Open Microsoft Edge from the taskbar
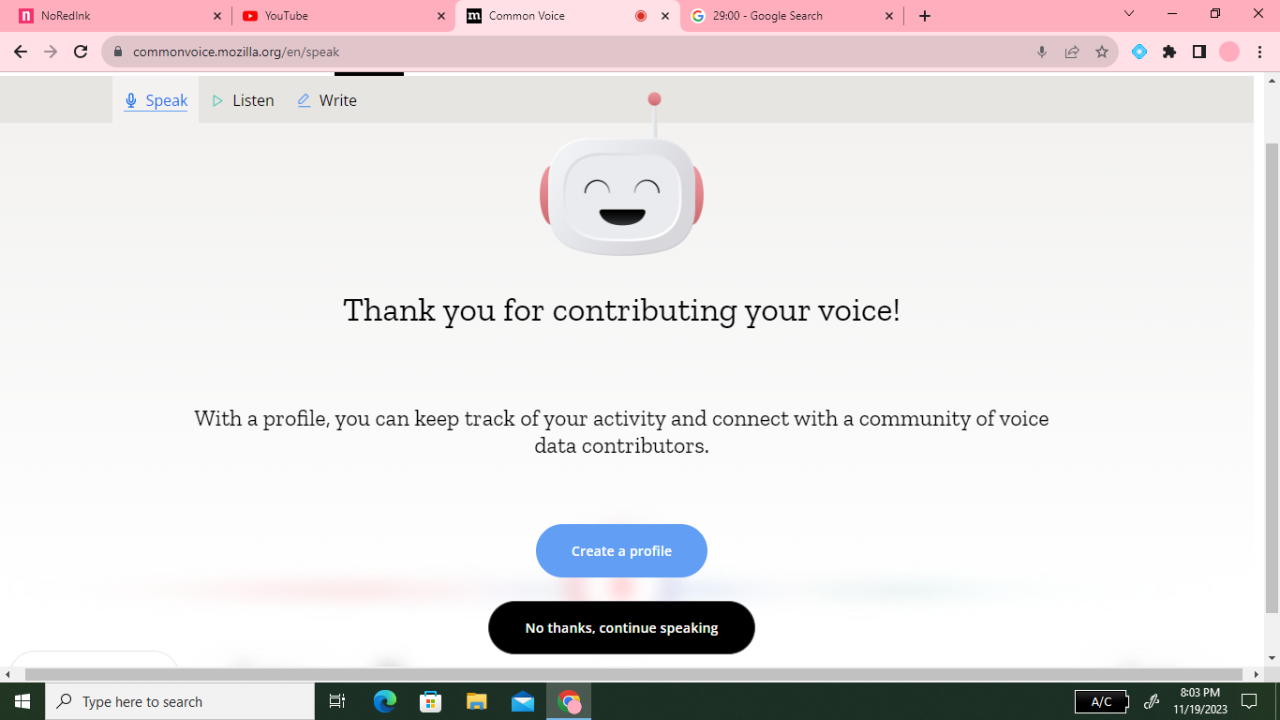 tap(385, 701)
